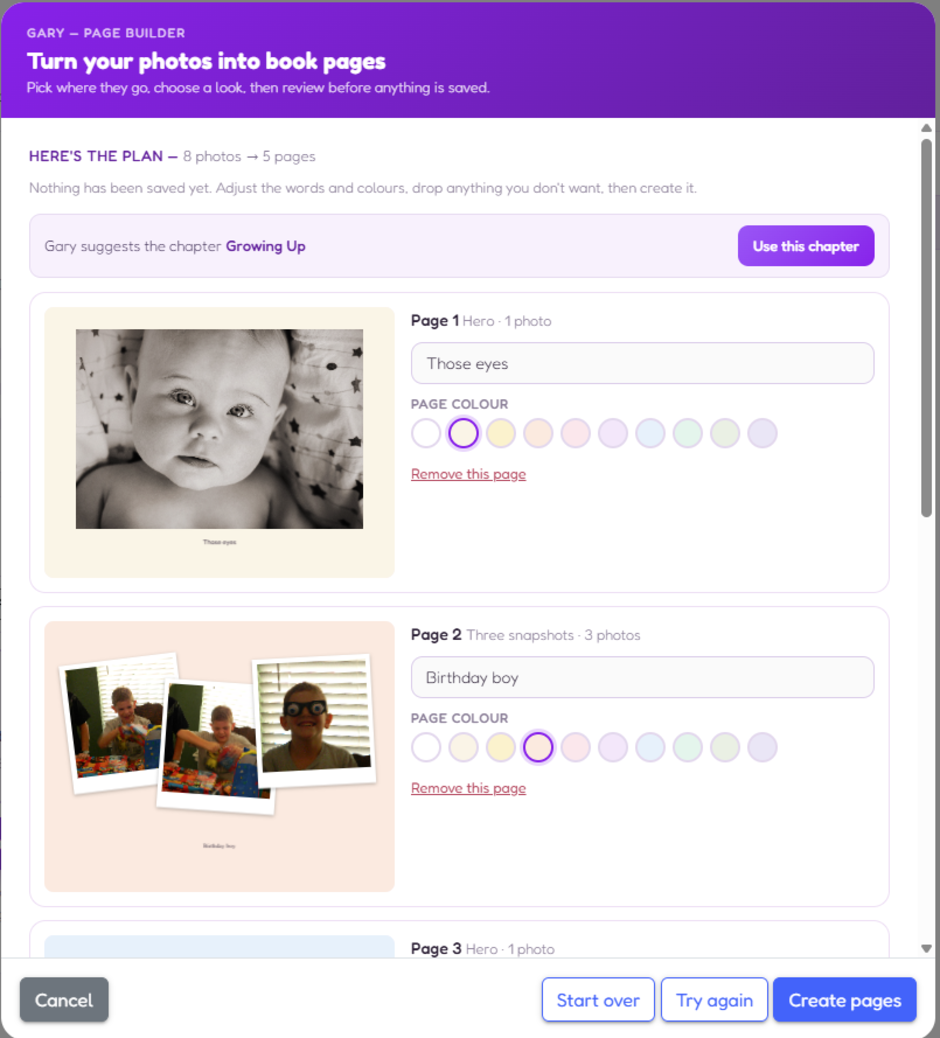940x1038 pixels.
Task: Click the scrollbar down arrow
Action: [x=926, y=949]
